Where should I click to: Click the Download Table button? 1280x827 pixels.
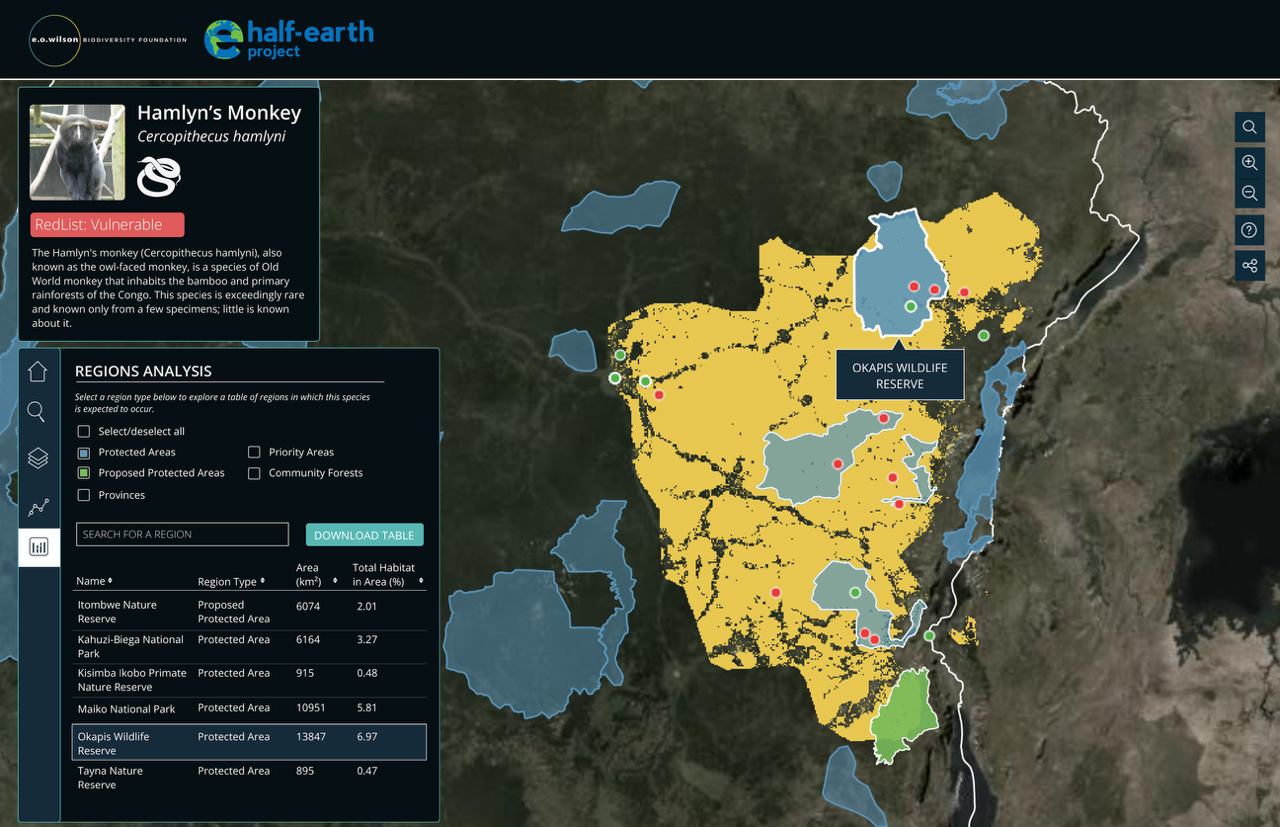[364, 535]
